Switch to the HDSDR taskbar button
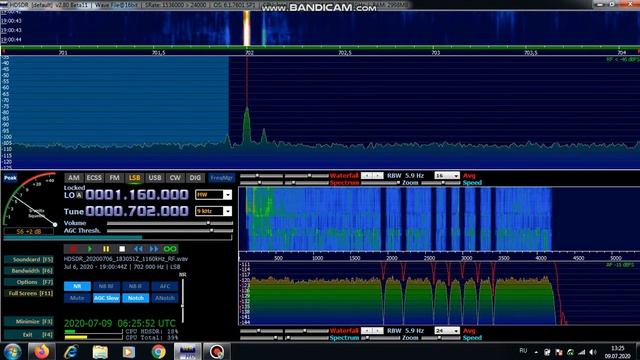This screenshot has width=640, height=360. (x=187, y=351)
